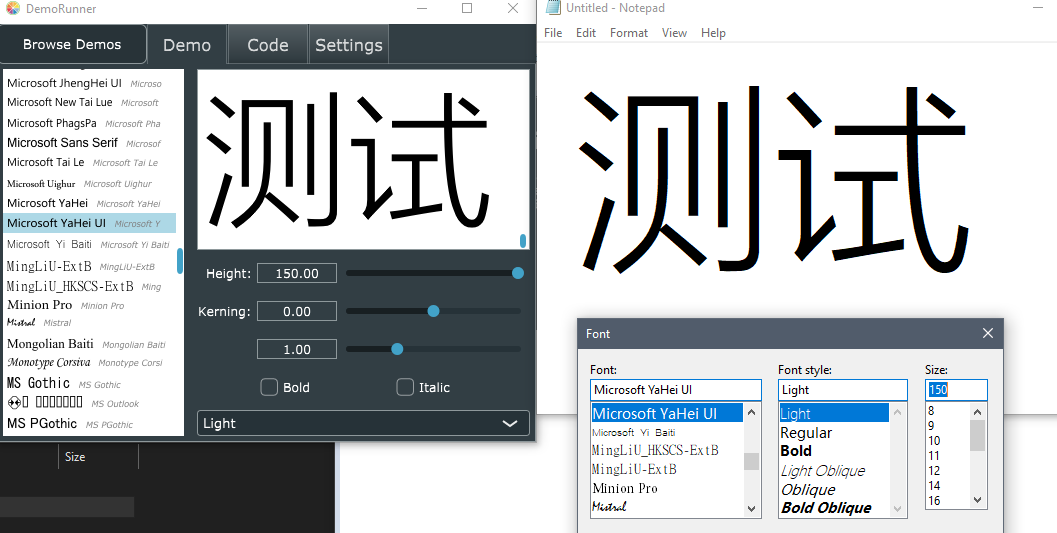Click DemoRunner font list scrollbar thumb
The height and width of the screenshot is (533, 1057).
click(180, 261)
